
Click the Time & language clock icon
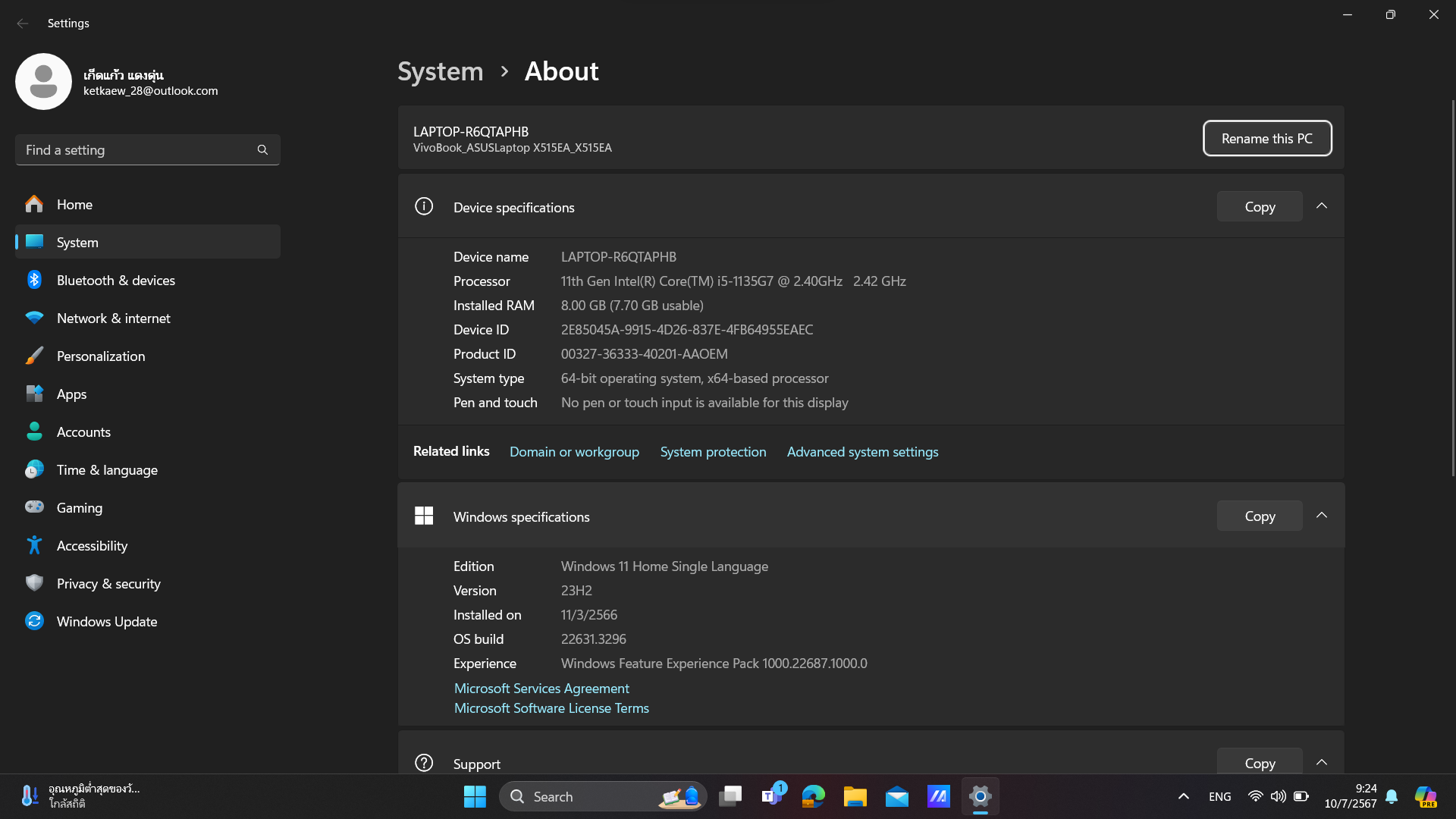click(34, 469)
